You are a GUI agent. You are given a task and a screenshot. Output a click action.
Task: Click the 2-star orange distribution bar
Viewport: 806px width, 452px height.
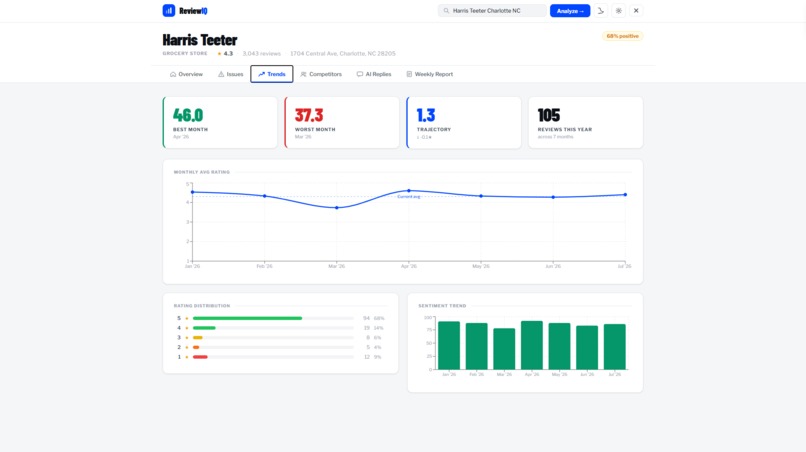click(x=196, y=347)
